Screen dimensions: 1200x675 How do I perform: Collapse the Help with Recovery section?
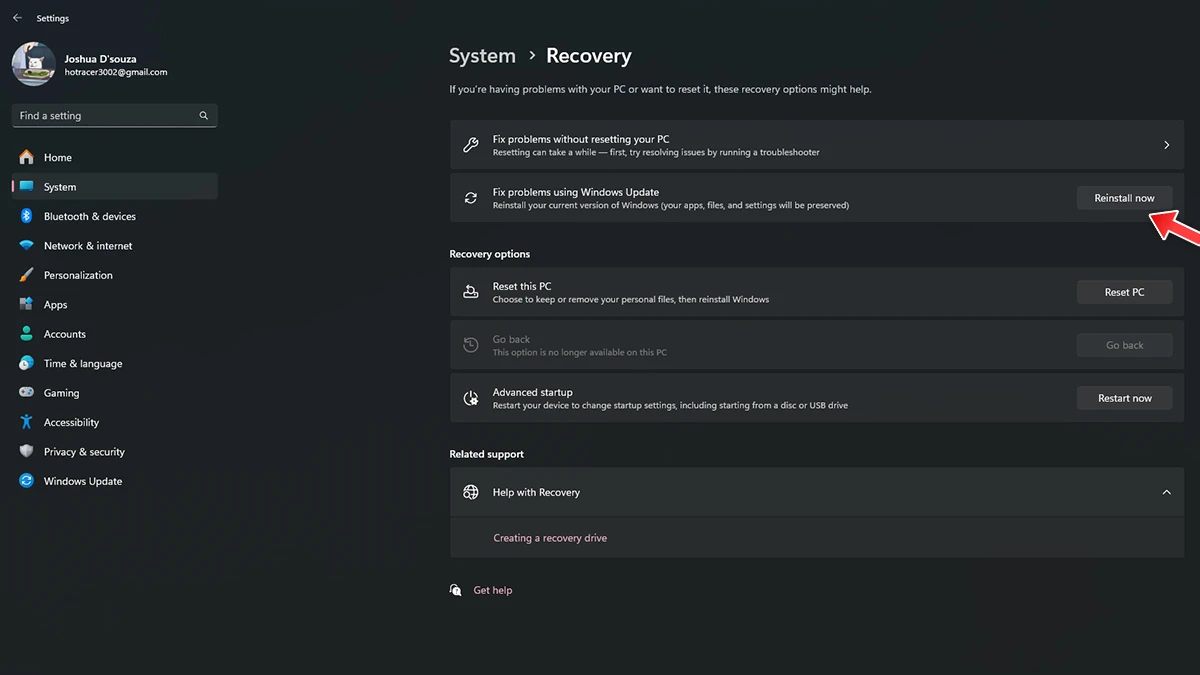point(1166,492)
